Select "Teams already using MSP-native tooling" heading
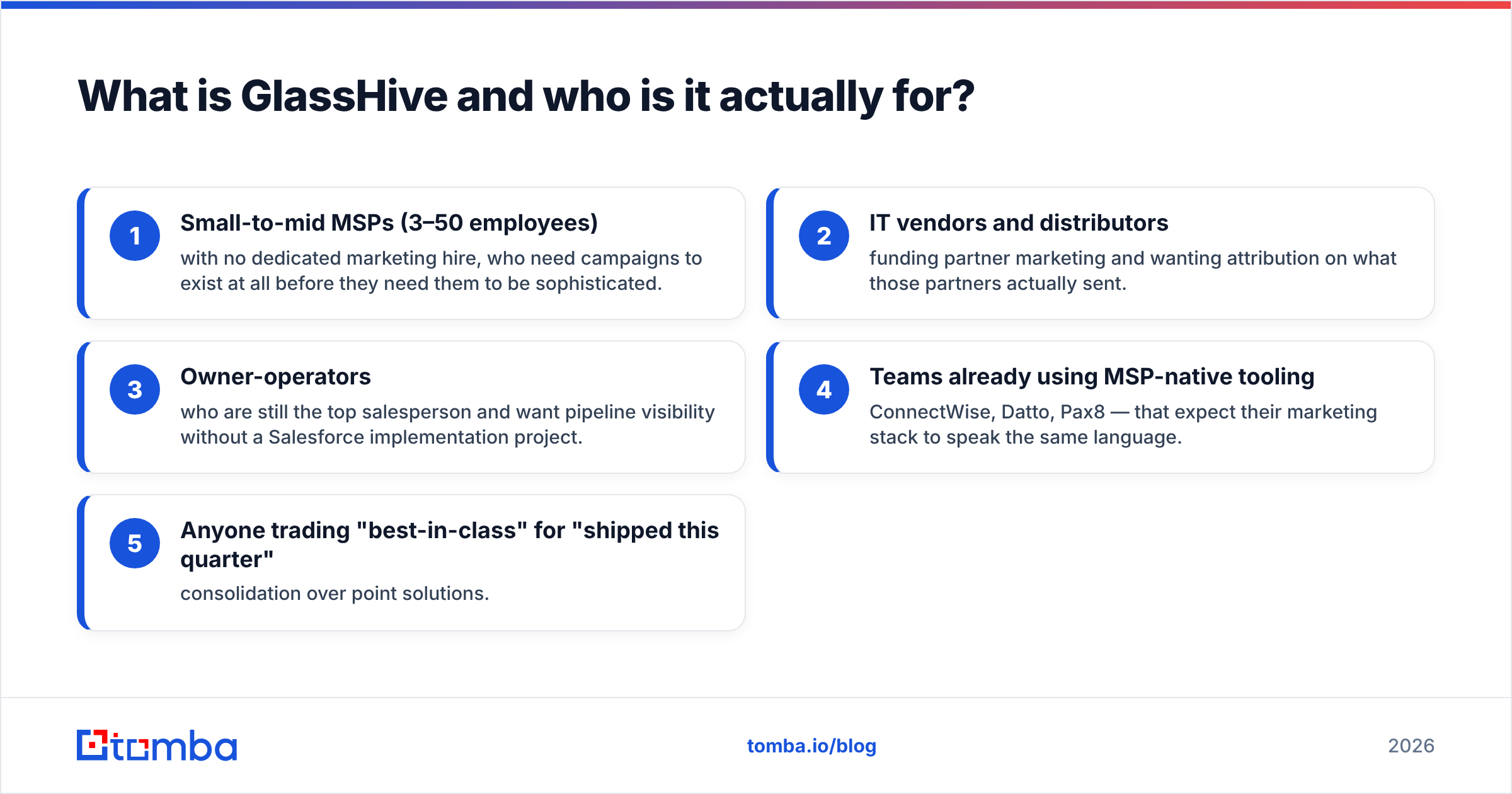The image size is (1512, 794). click(x=1092, y=377)
